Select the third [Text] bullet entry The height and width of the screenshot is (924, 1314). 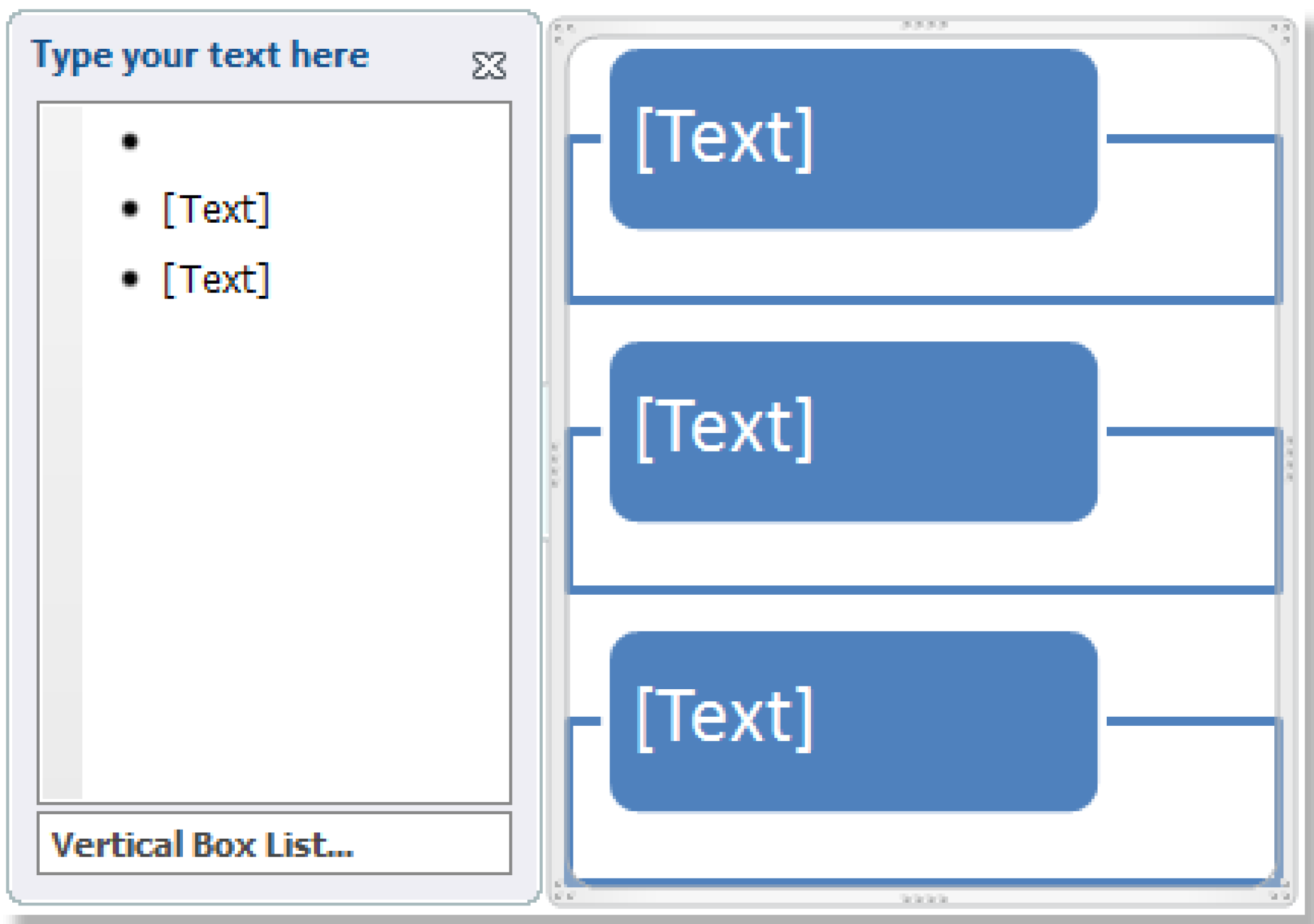pos(215,278)
